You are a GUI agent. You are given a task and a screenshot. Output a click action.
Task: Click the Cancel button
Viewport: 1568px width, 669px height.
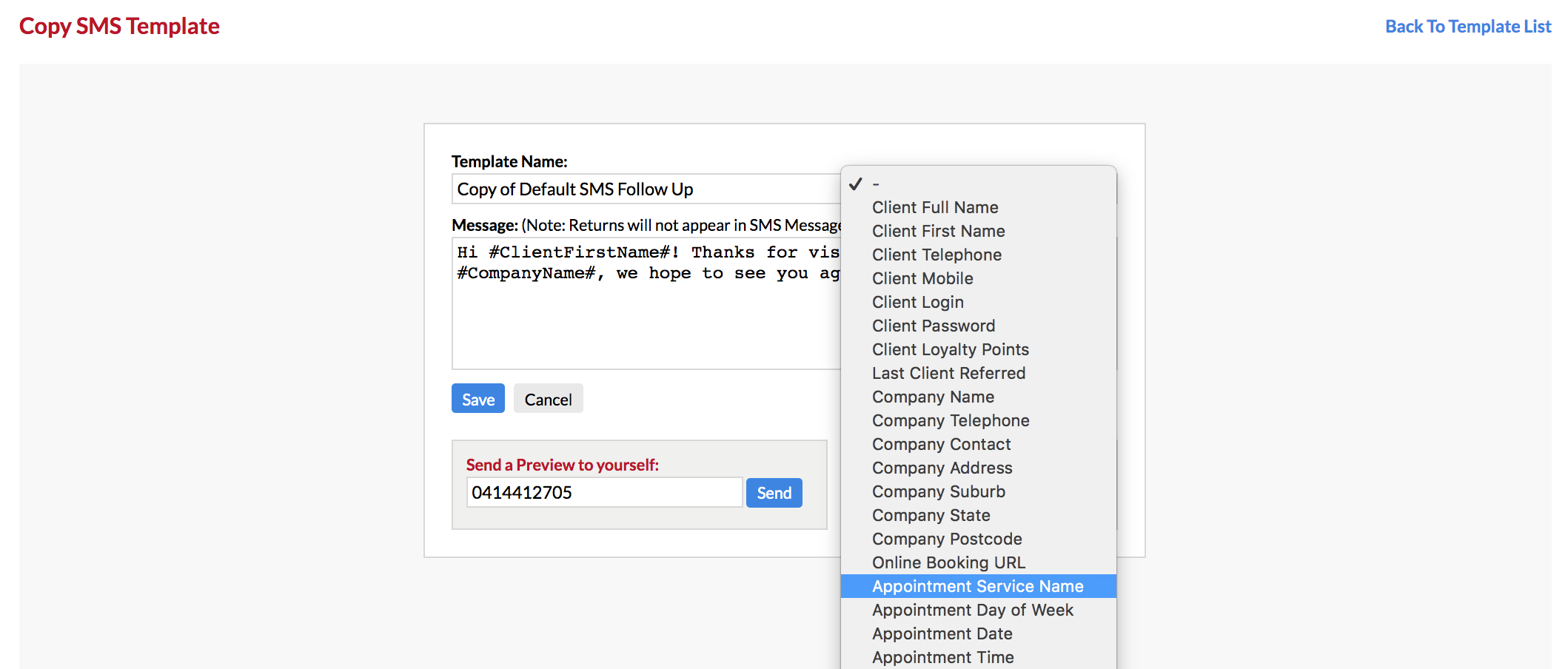tap(548, 399)
